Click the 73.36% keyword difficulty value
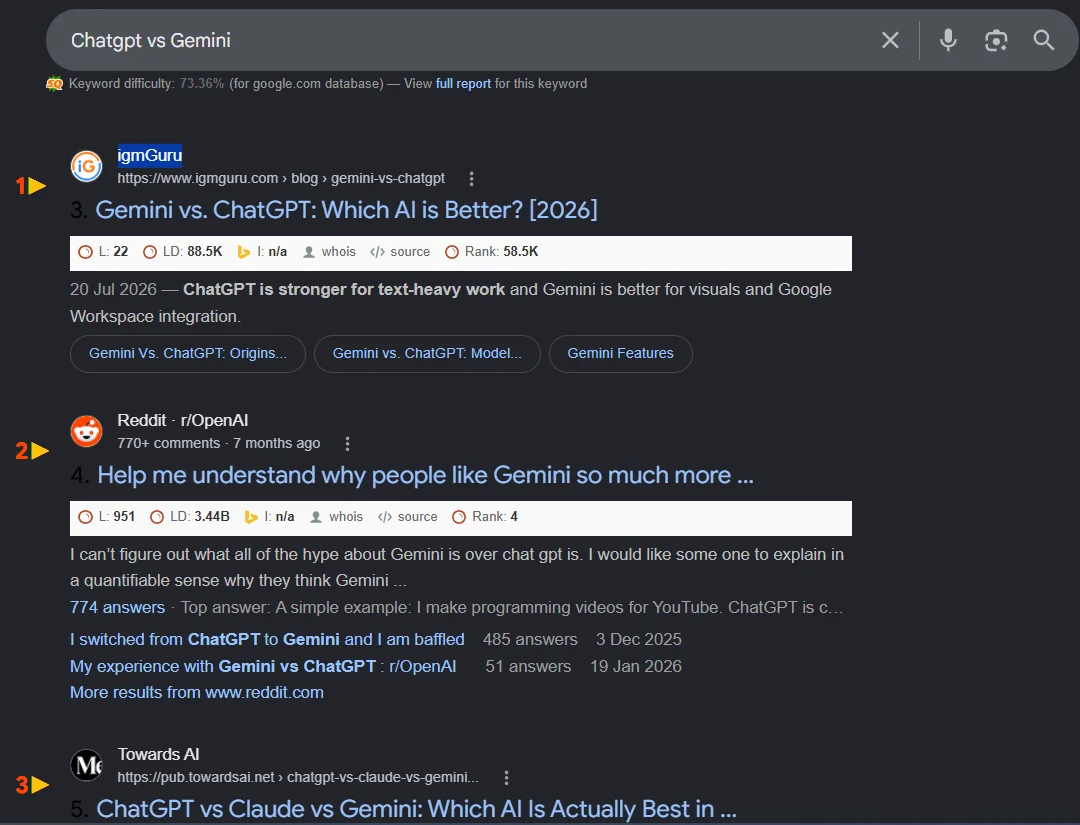The width and height of the screenshot is (1080, 825). pos(202,84)
